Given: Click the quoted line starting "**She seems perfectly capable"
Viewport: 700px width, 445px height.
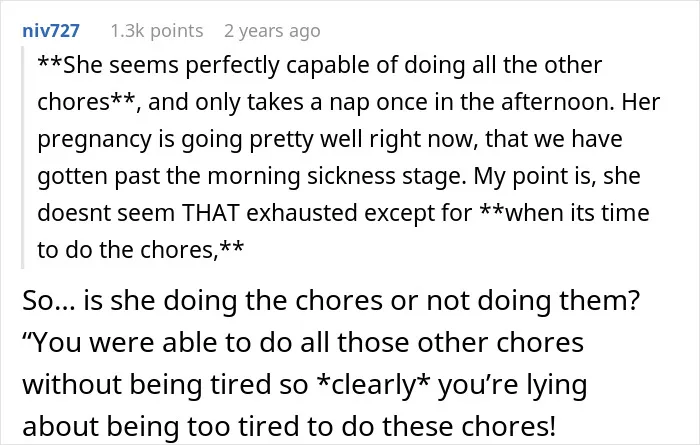Looking at the screenshot, I should tap(320, 66).
